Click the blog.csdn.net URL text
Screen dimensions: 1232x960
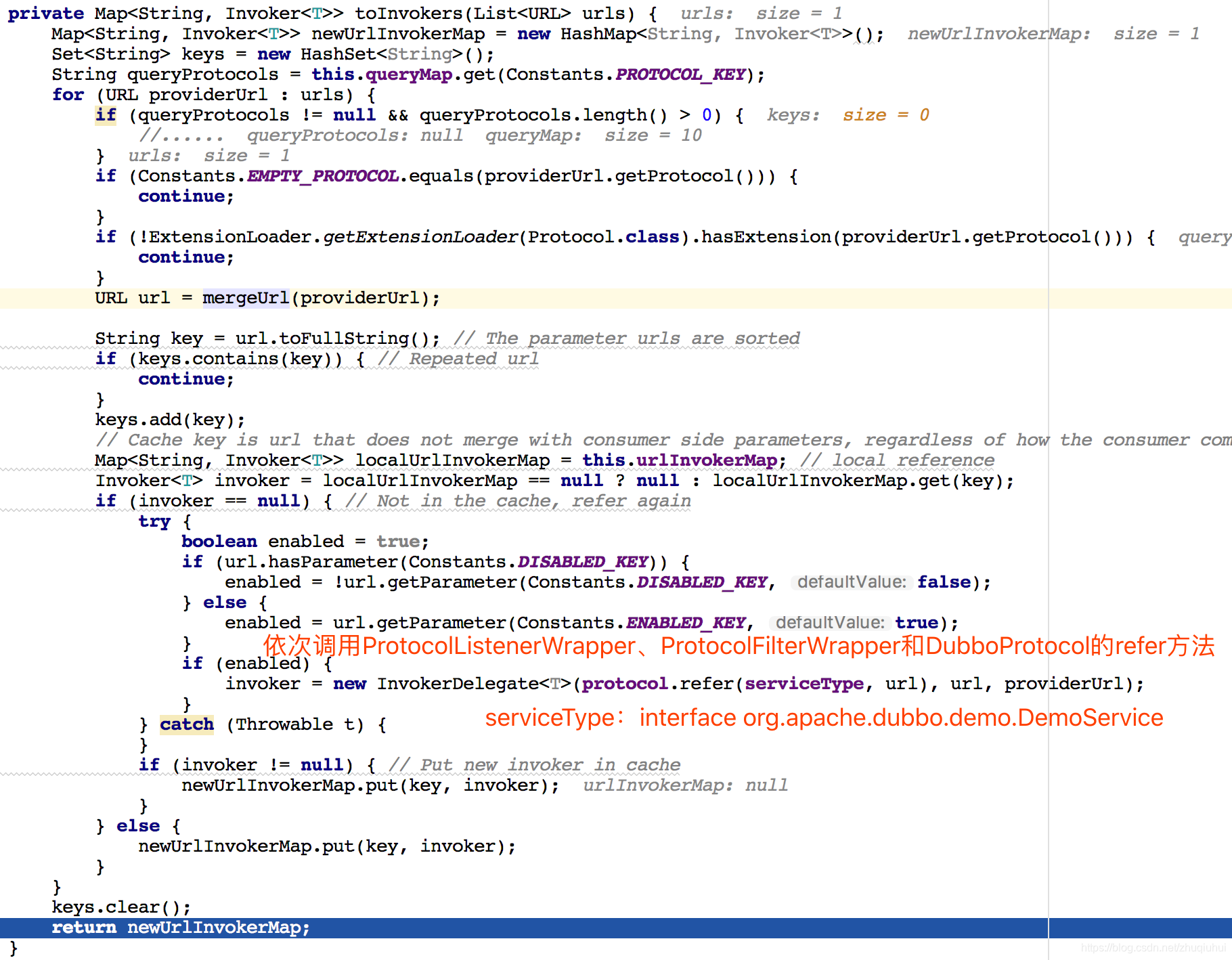click(1153, 948)
